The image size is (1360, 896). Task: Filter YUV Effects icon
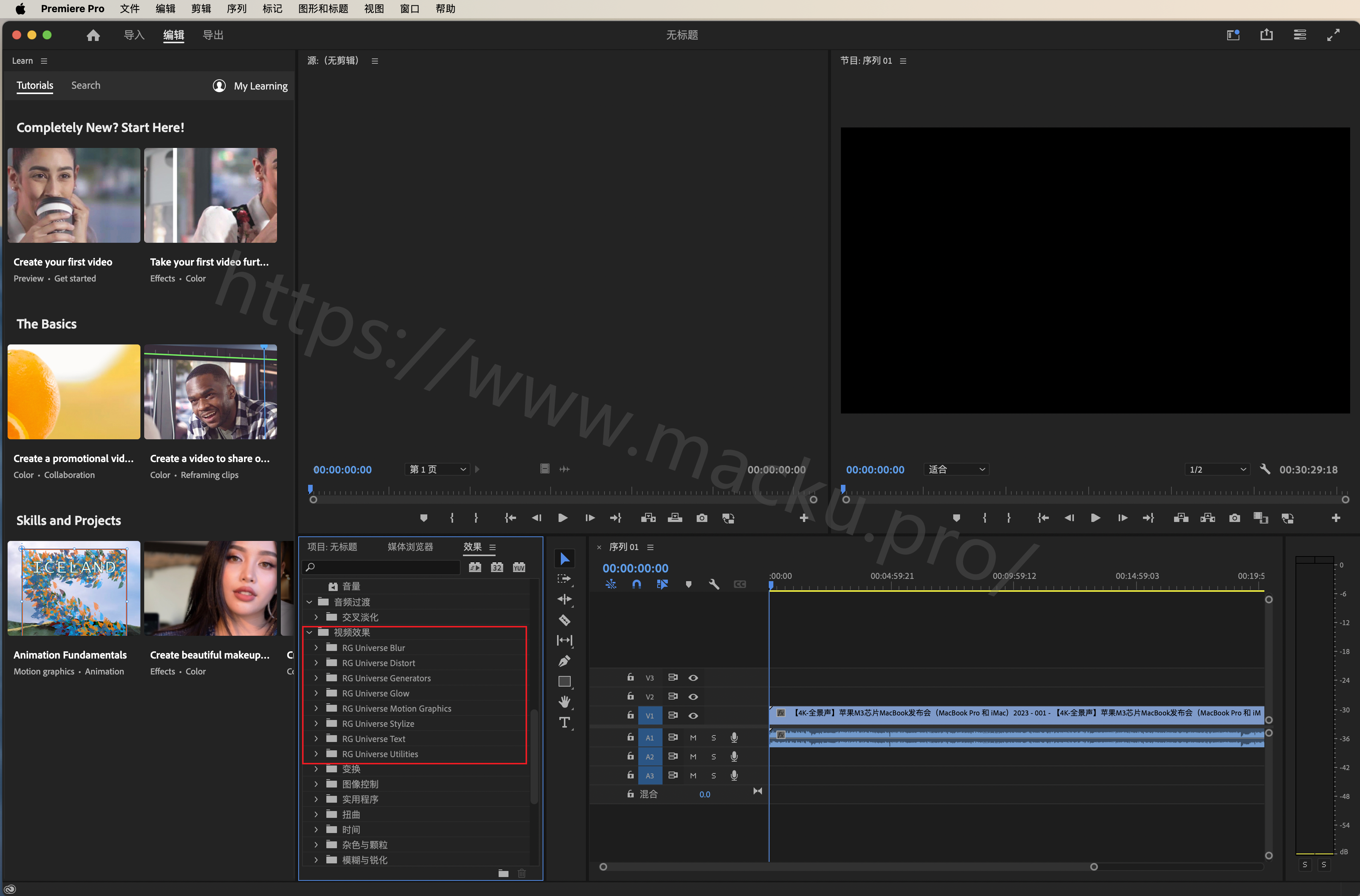(x=519, y=567)
